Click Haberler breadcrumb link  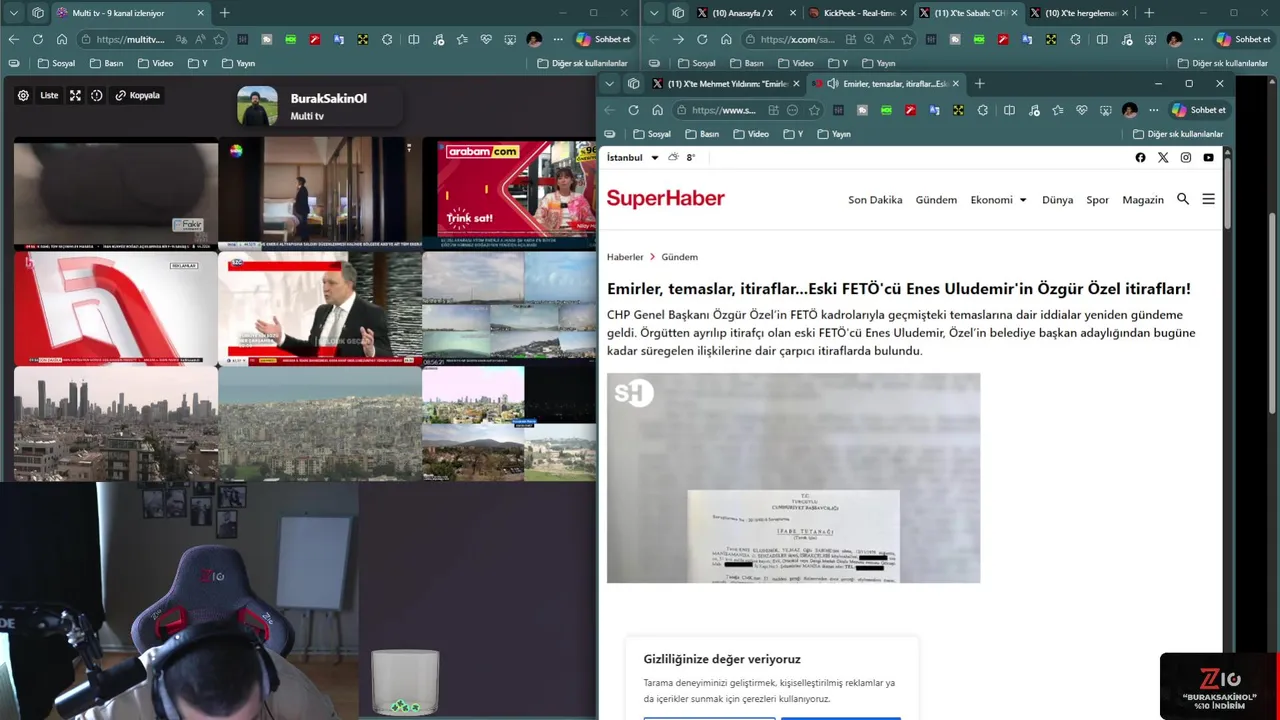[625, 257]
